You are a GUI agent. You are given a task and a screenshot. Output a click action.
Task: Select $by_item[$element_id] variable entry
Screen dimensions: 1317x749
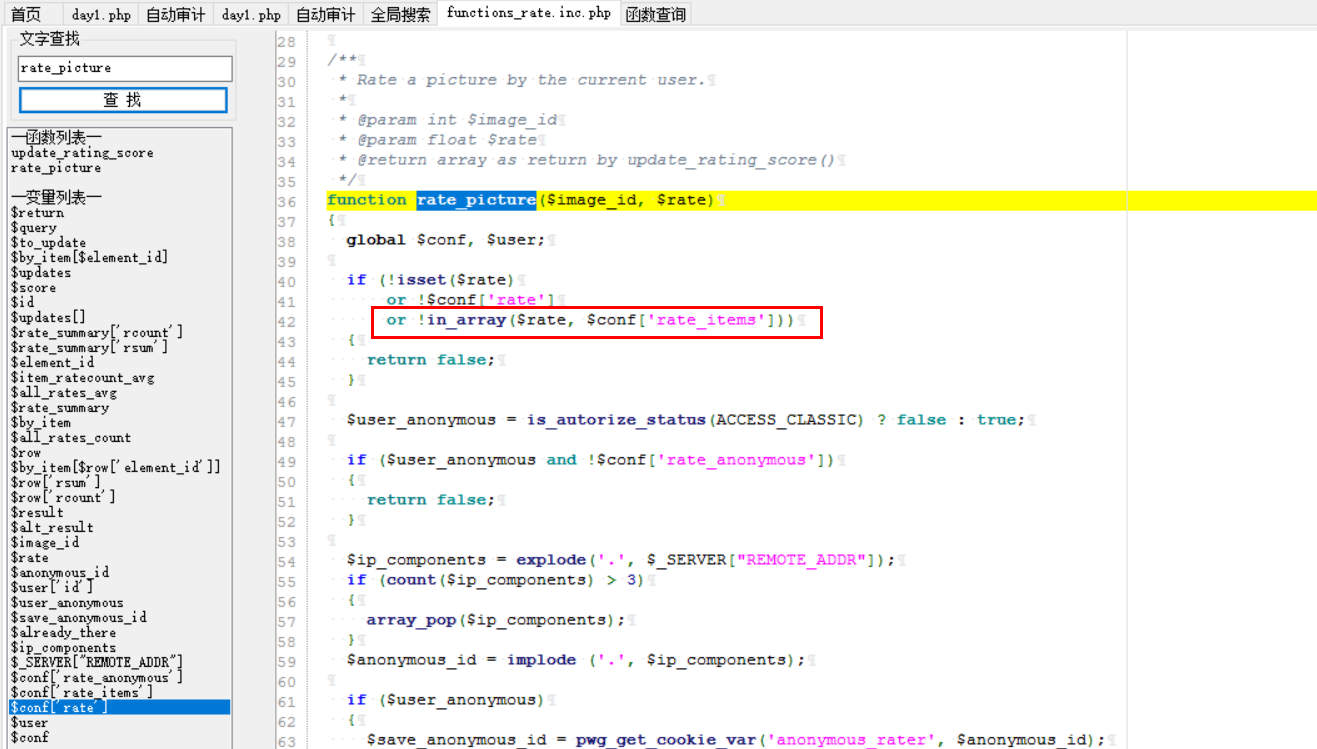[x=89, y=258]
